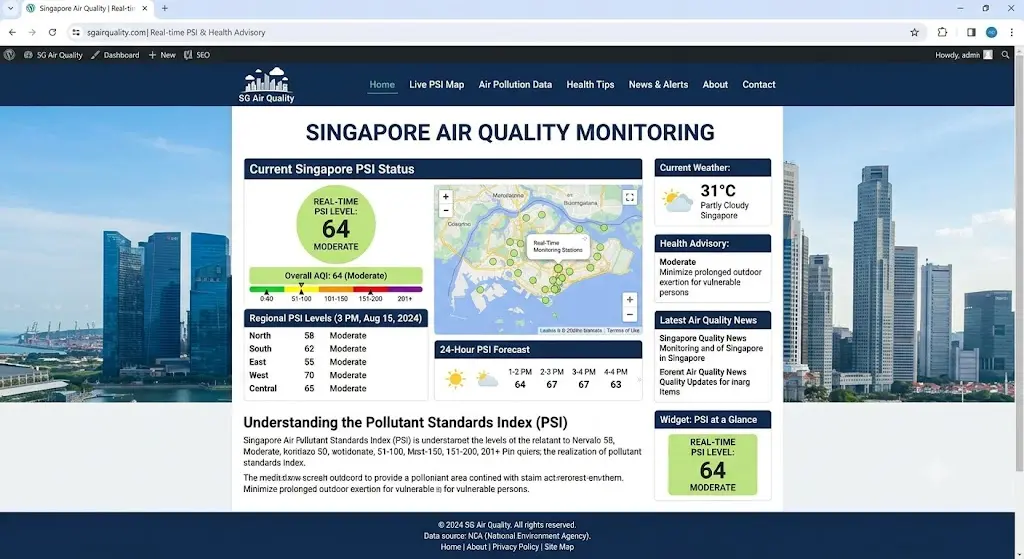The height and width of the screenshot is (559, 1024).
Task: Bookmark this page with the star icon
Action: [x=914, y=32]
